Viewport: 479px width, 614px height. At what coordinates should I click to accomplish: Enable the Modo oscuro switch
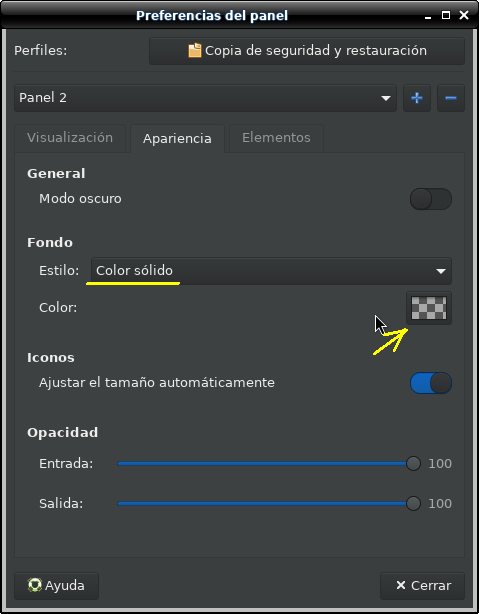431,199
